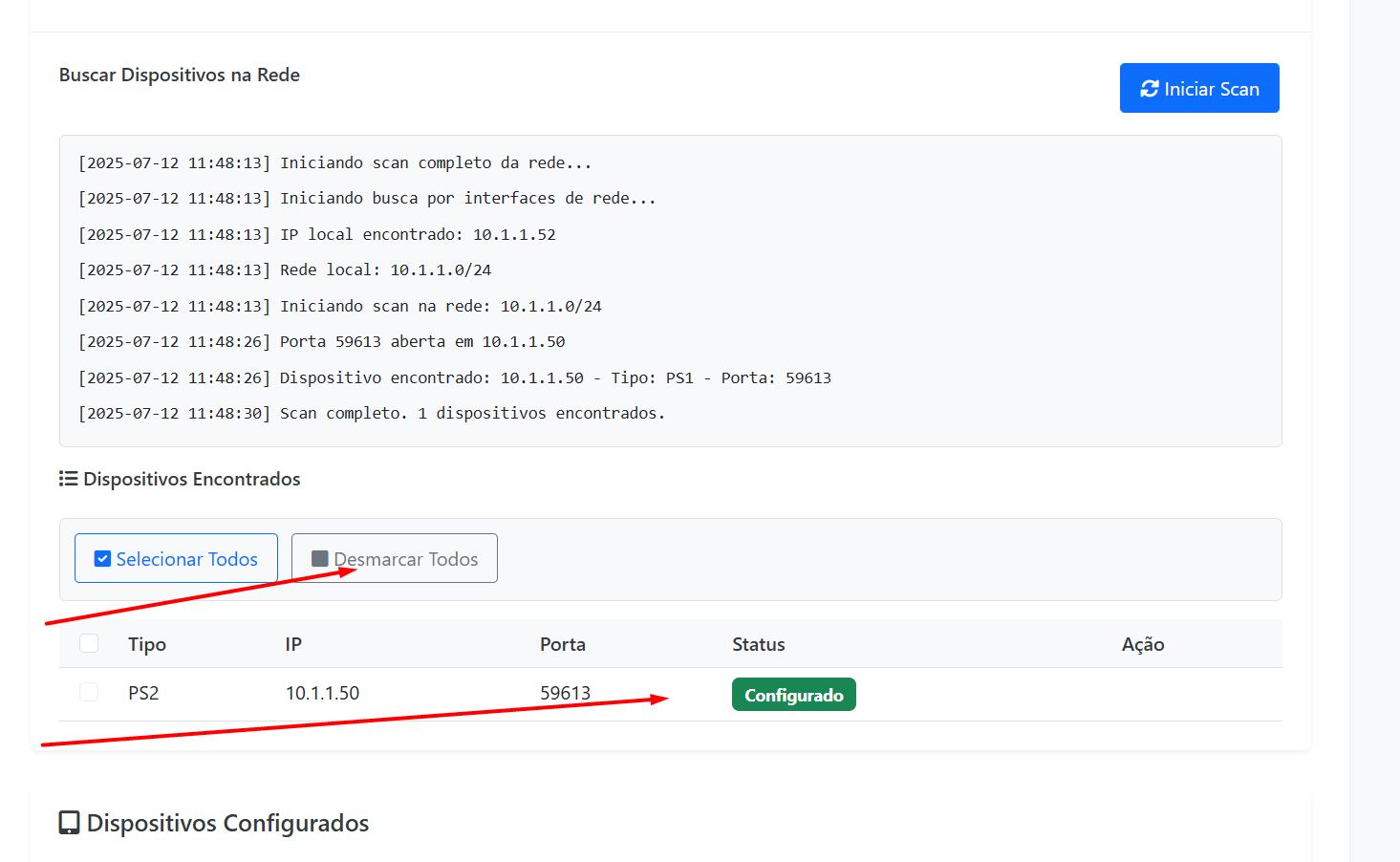Click the green Configurado status badge
Viewport: 1400px width, 862px height.
point(794,695)
